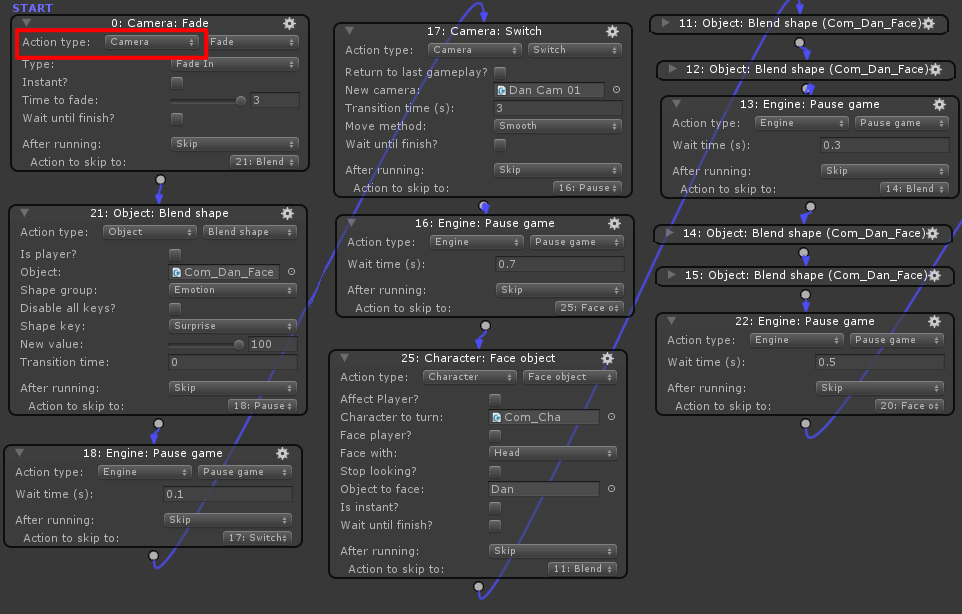Toggle the Face player? checkbox
Screen dimensions: 962x614
pos(495,436)
